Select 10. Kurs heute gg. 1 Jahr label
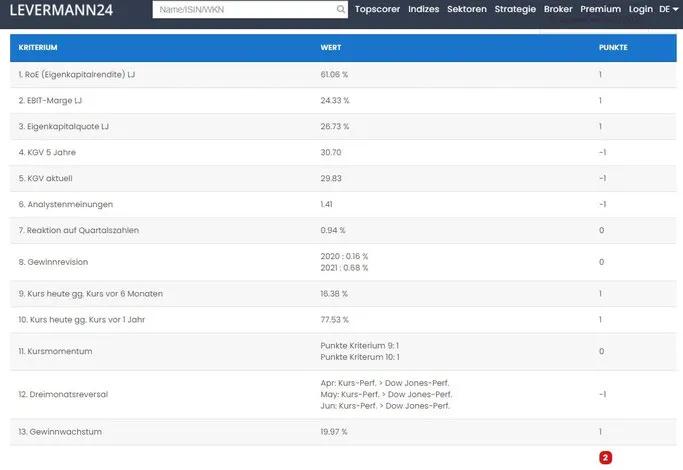This screenshot has width=683, height=470. 81,320
